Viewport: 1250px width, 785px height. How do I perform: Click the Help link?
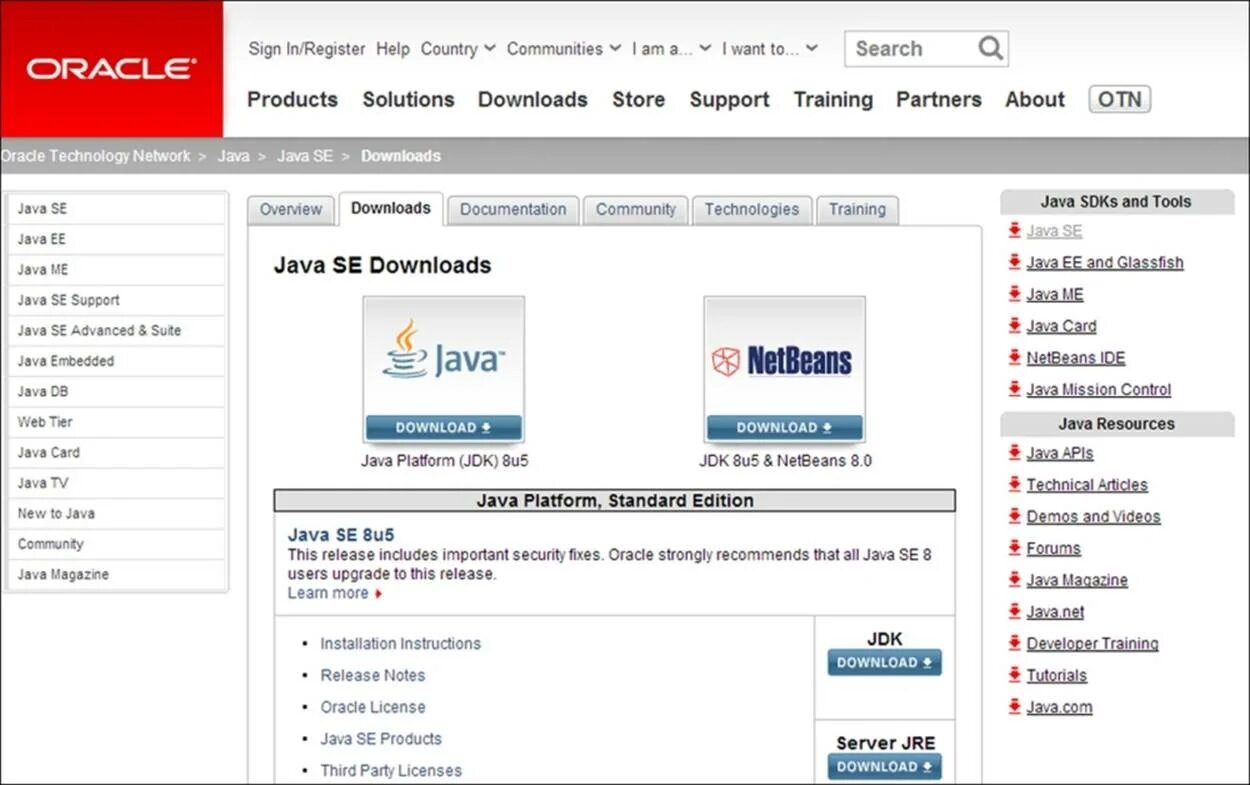pos(393,48)
